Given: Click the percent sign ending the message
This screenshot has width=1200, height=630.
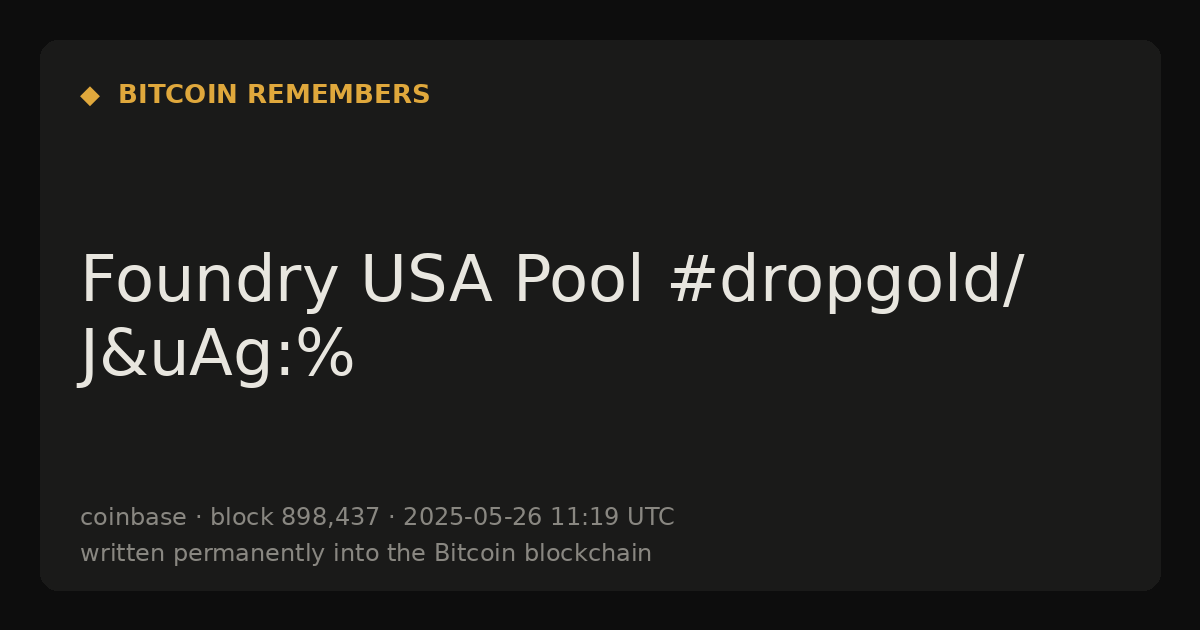Looking at the screenshot, I should click(x=328, y=355).
